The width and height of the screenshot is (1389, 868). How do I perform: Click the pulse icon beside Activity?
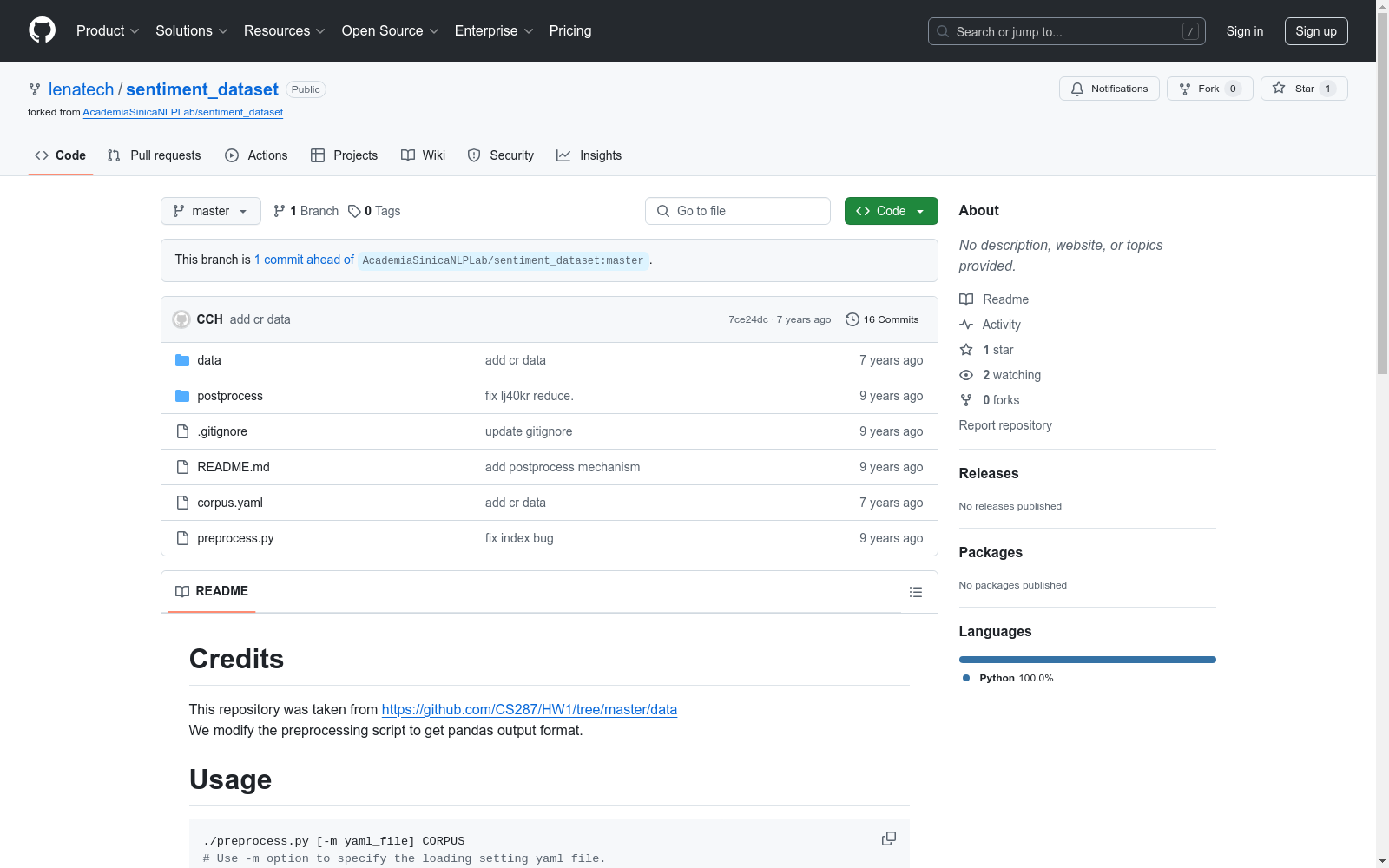pos(966,325)
